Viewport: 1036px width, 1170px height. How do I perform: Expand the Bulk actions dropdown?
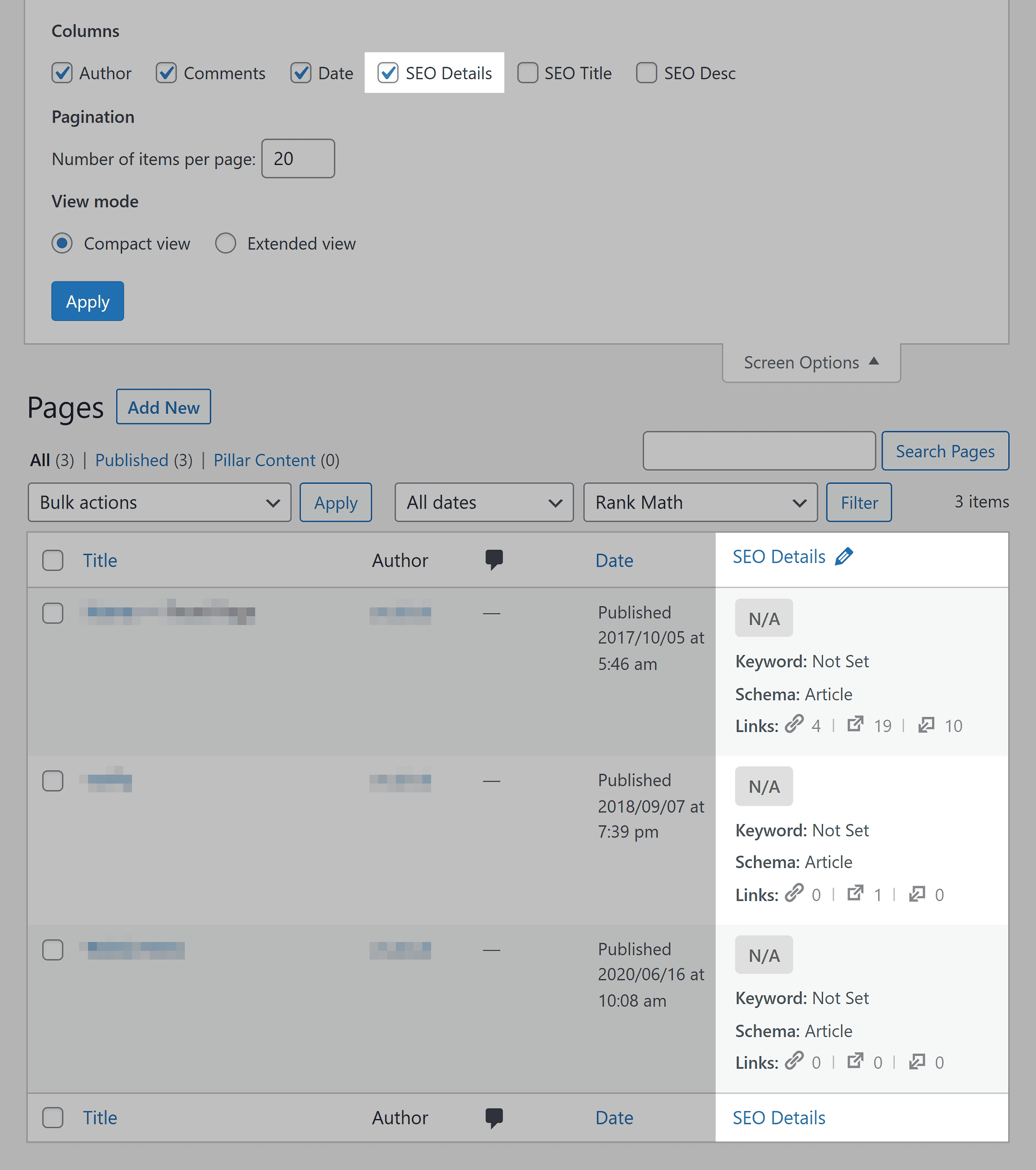pos(159,502)
